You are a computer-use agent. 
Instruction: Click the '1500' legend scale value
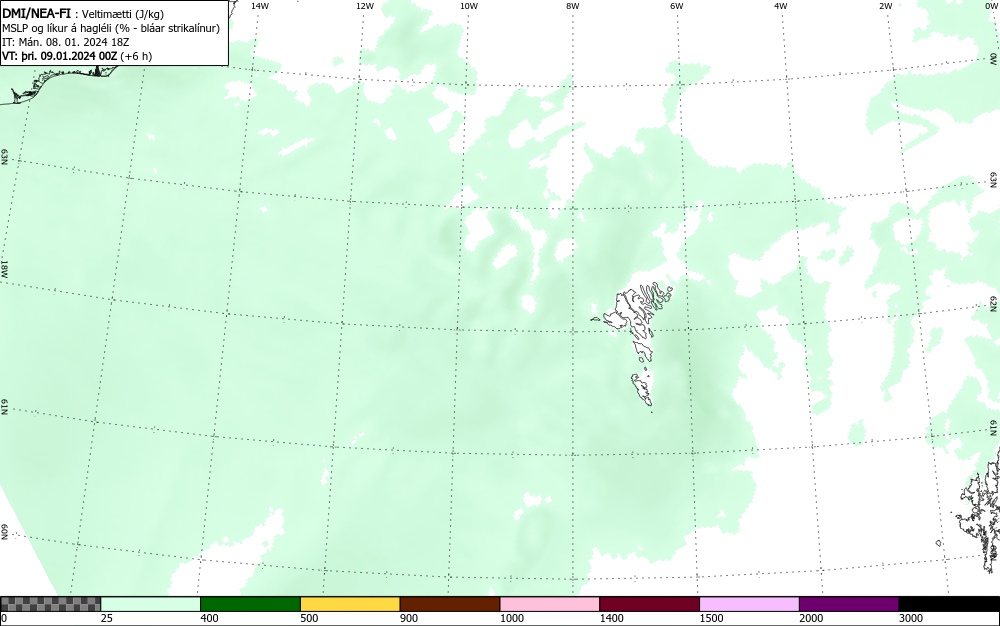(711, 618)
